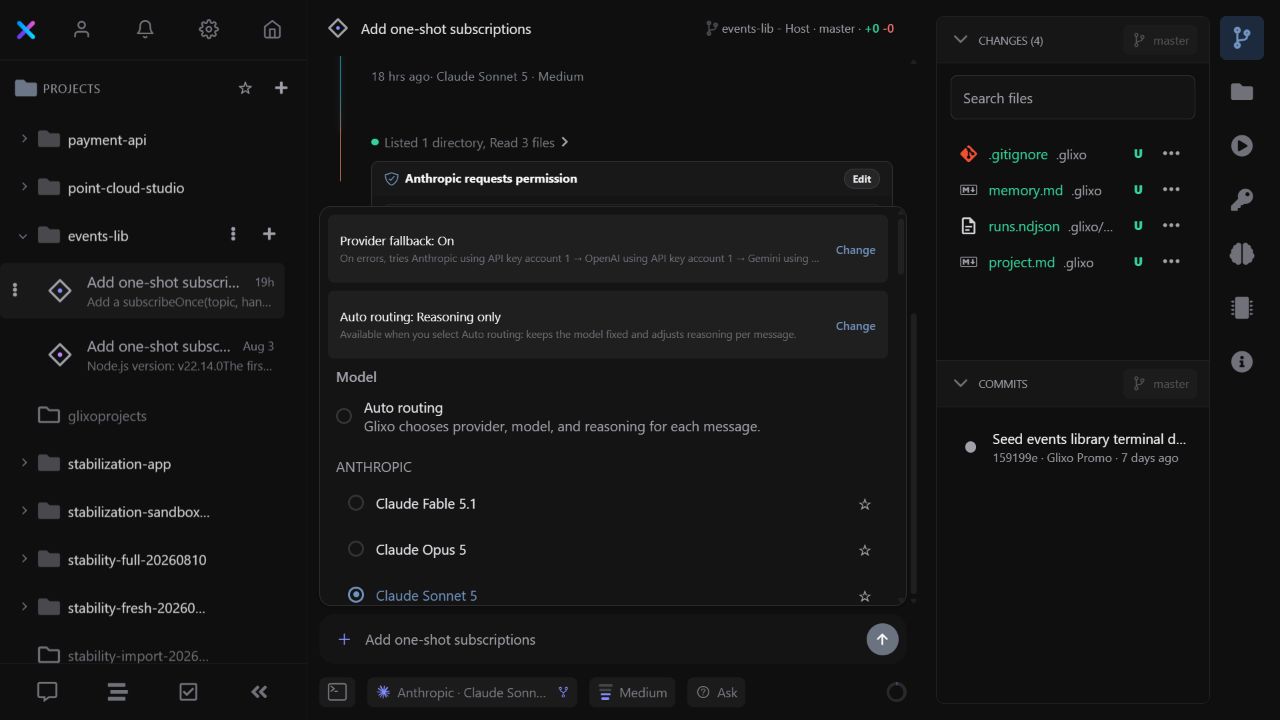Change the Auto routing setting
This screenshot has width=1280, height=720.
pyautogui.click(x=855, y=326)
